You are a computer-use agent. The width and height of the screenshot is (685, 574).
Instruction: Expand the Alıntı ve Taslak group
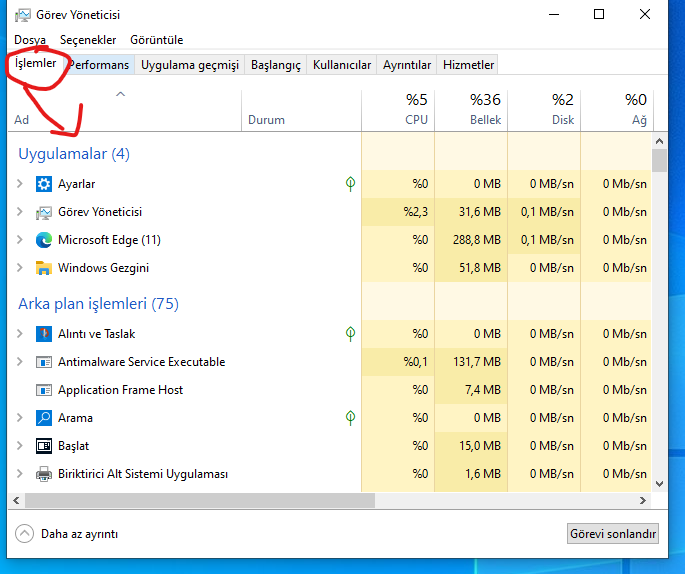coord(20,334)
